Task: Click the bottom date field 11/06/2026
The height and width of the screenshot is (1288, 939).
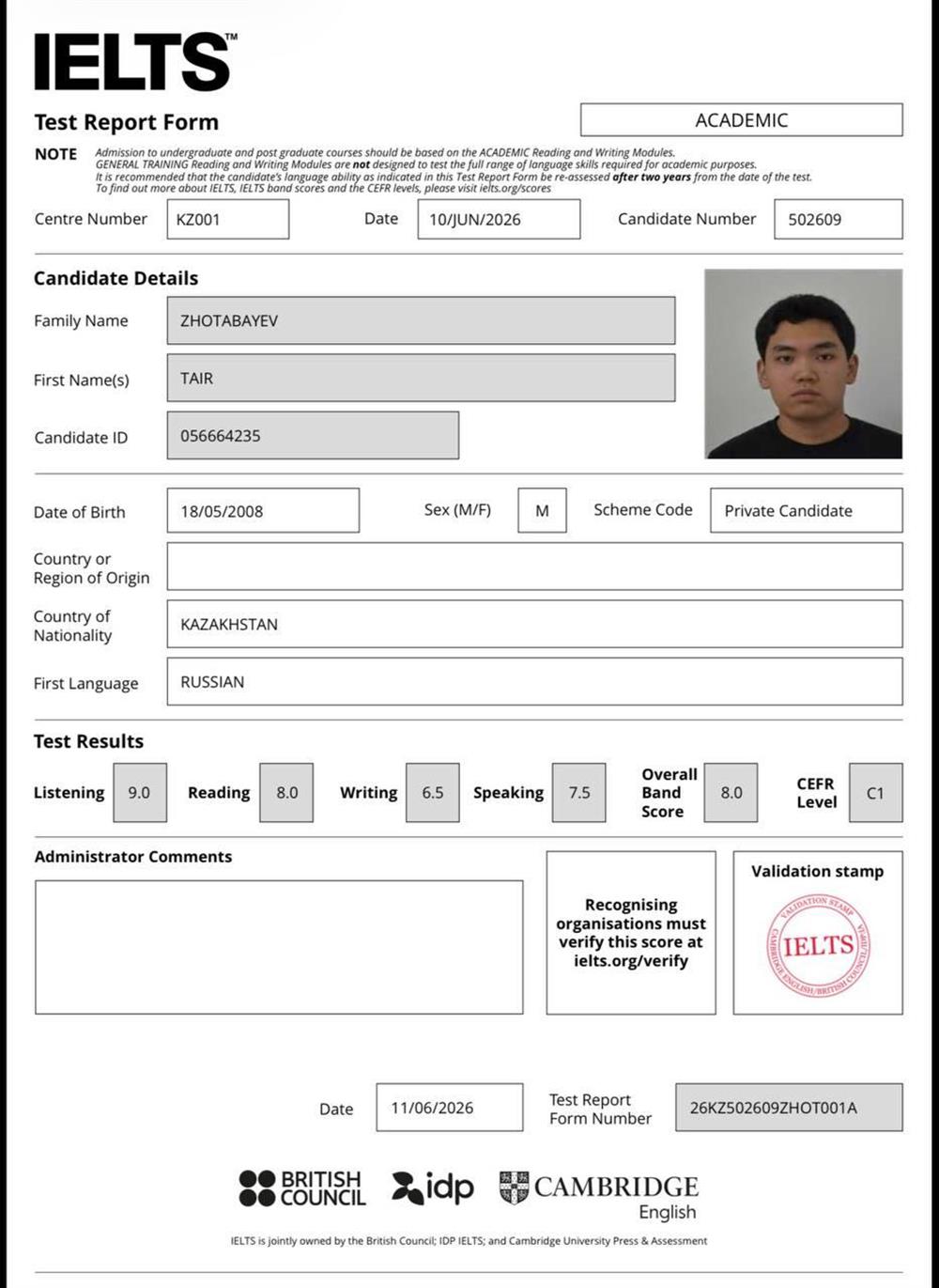Action: tap(450, 1108)
